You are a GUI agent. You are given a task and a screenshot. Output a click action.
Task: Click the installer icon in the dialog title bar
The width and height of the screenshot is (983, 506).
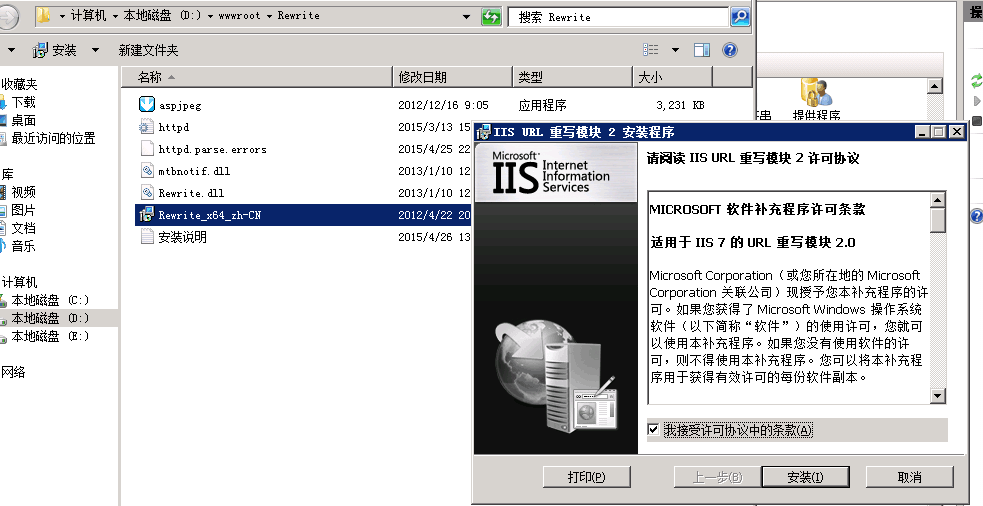coord(483,132)
